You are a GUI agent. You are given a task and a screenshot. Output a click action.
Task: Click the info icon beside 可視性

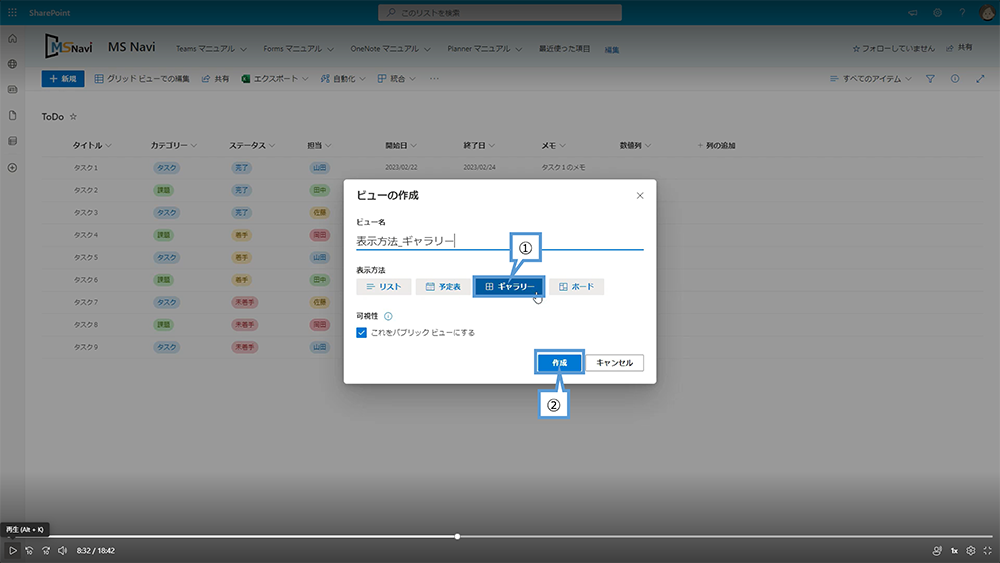coord(388,316)
